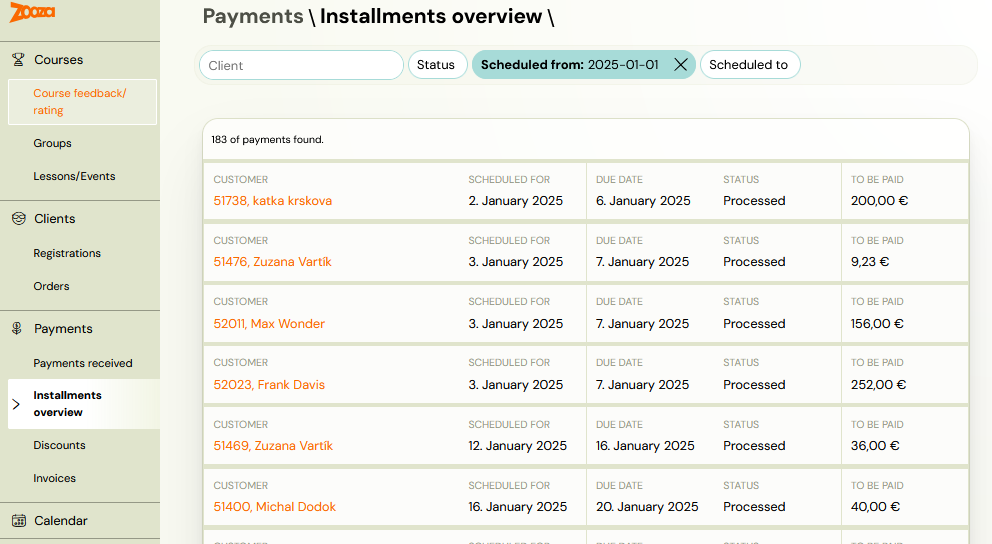992x544 pixels.
Task: Click the Zooza logo icon
Action: point(32,13)
